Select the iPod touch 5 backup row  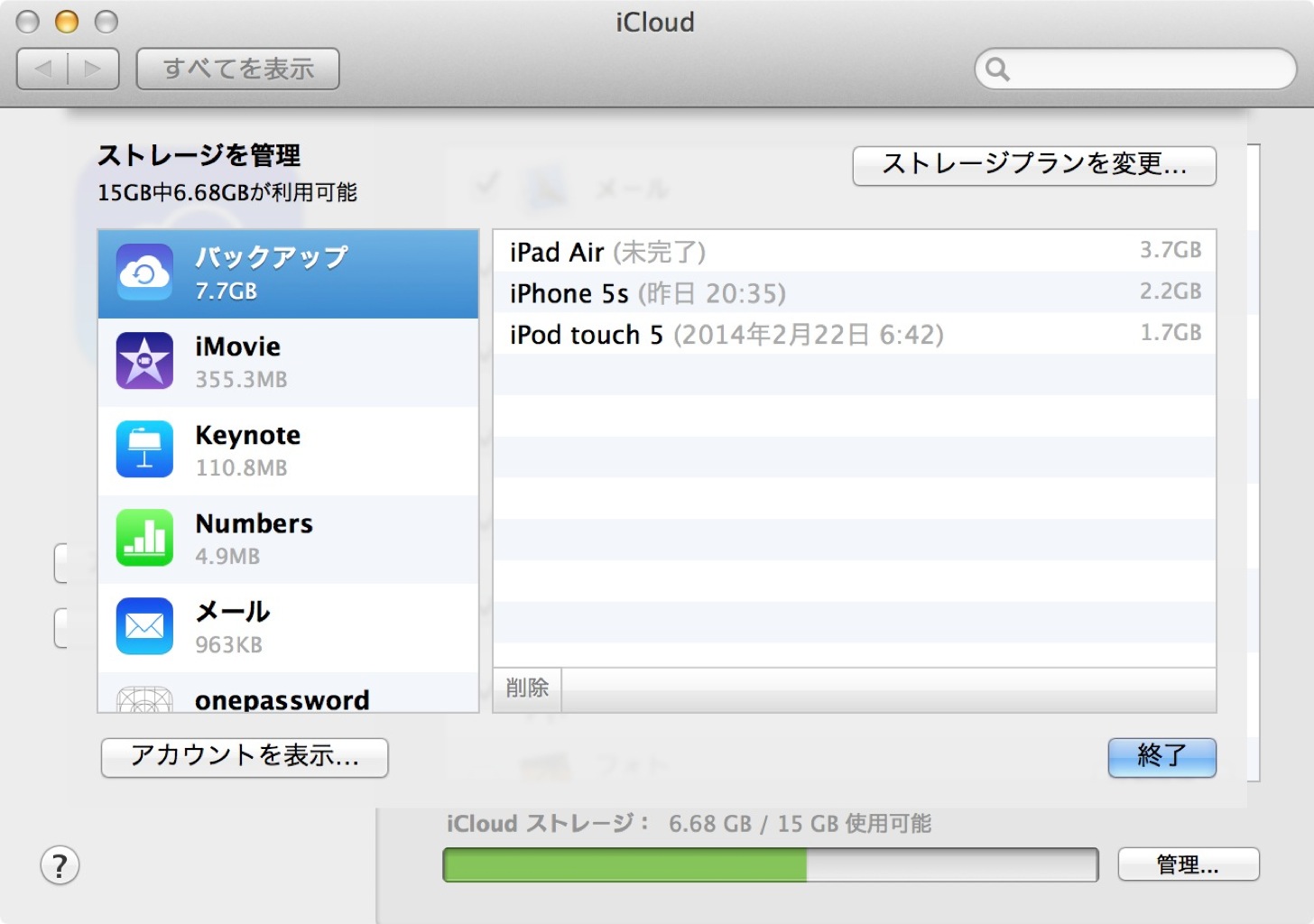coord(855,334)
